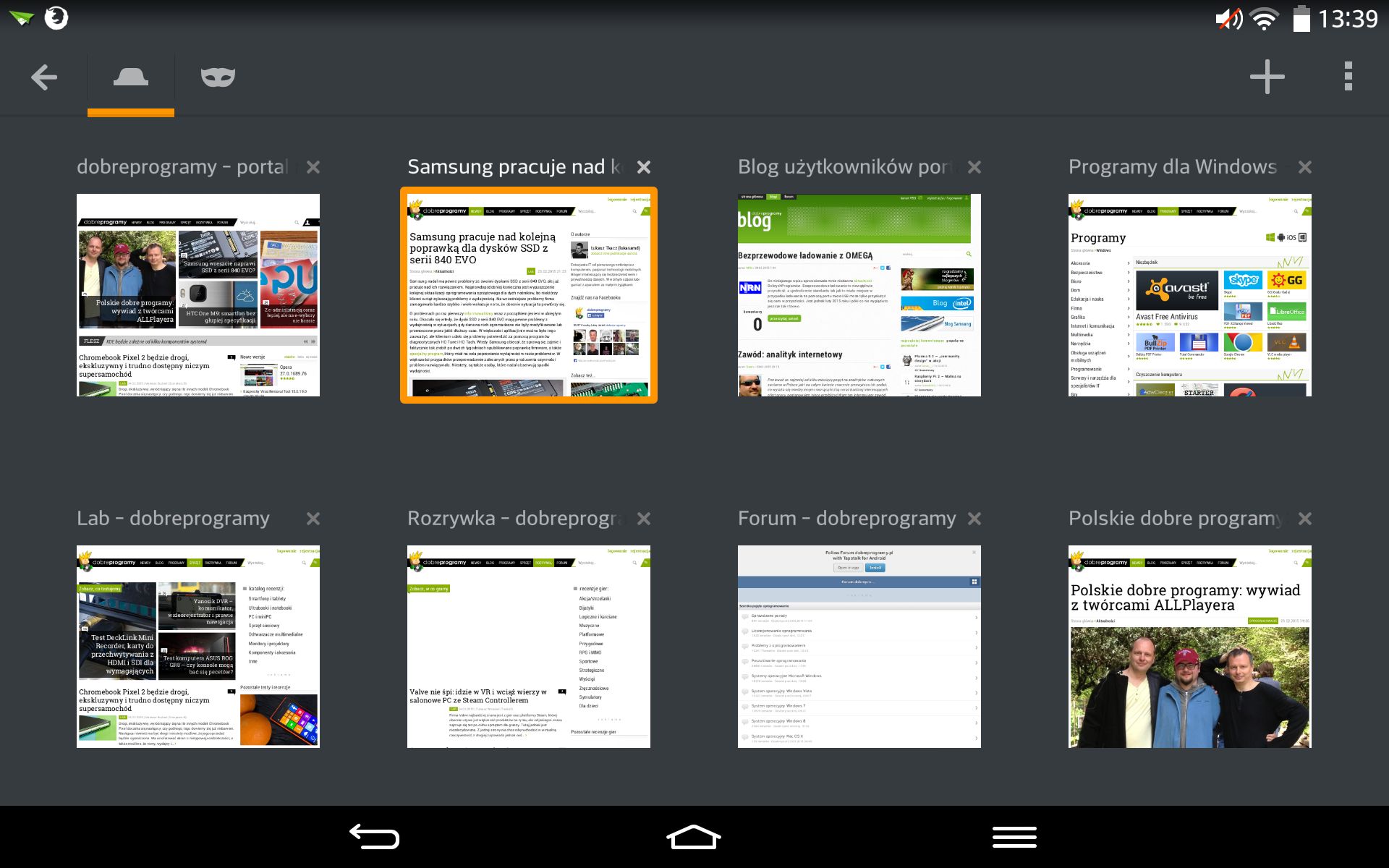Tap the back arrow in the tabs toolbar
Screen dimensions: 1389x868
44,77
